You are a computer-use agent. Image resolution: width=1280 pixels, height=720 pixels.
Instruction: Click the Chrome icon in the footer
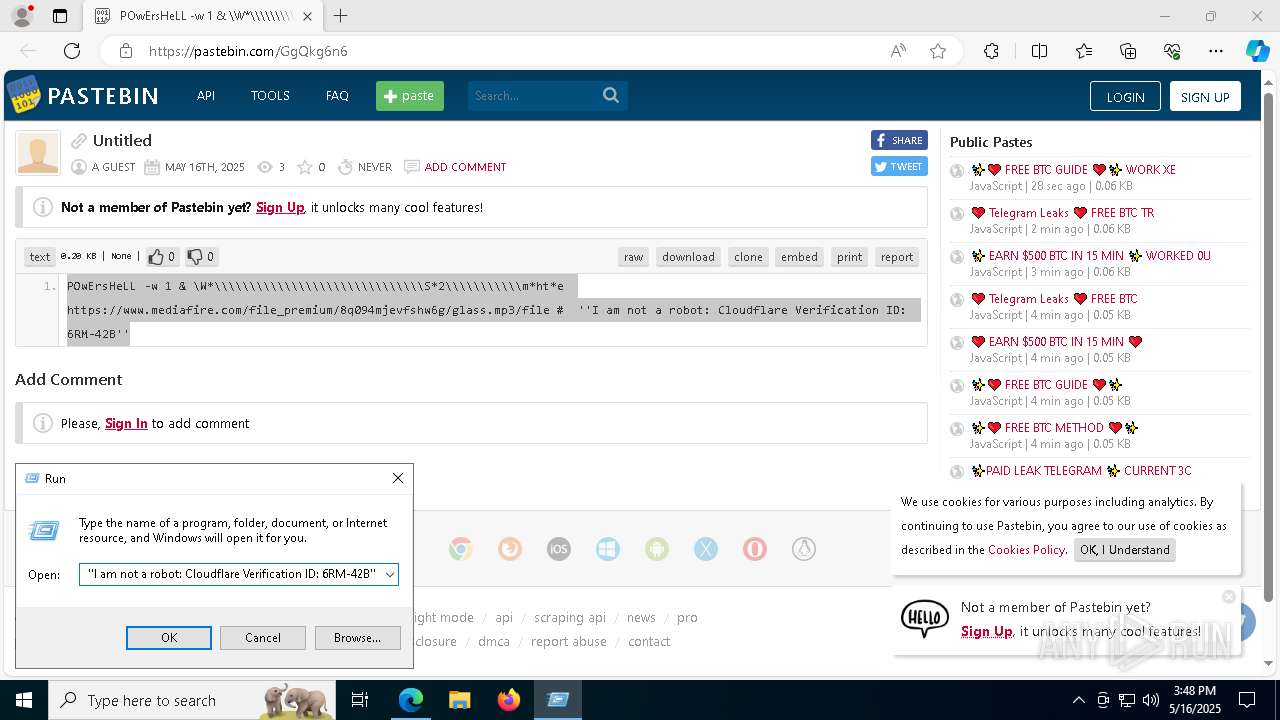coord(460,549)
